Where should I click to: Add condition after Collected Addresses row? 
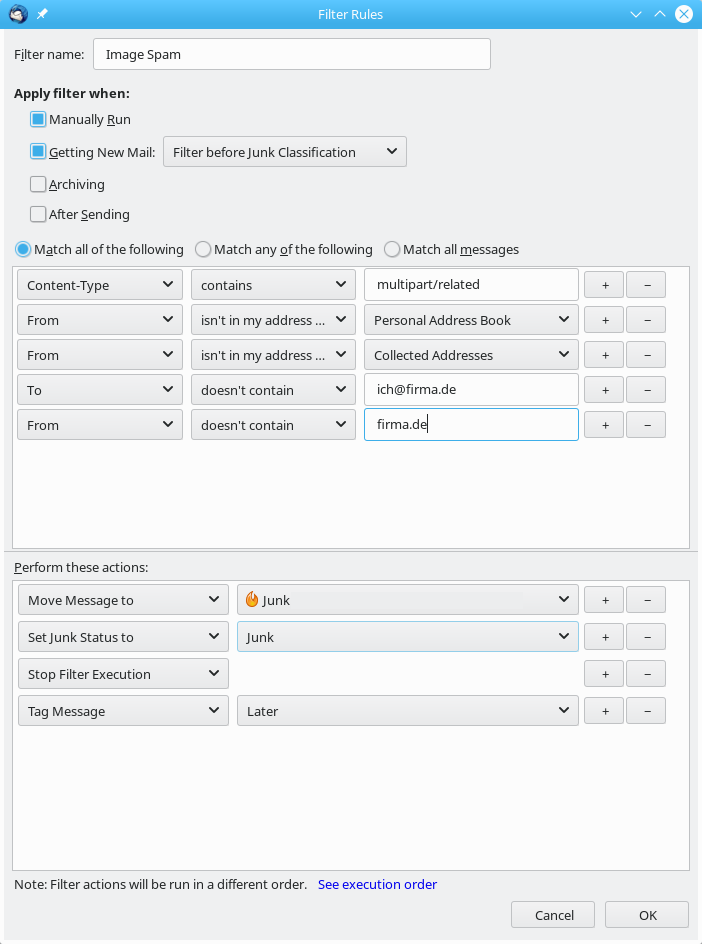pos(604,355)
